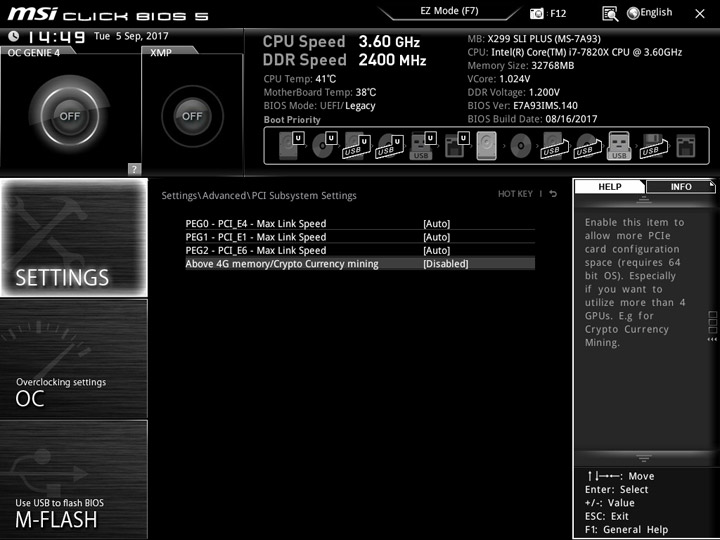This screenshot has height=540, width=720.
Task: Open the HOT KEY list
Action: tap(515, 194)
